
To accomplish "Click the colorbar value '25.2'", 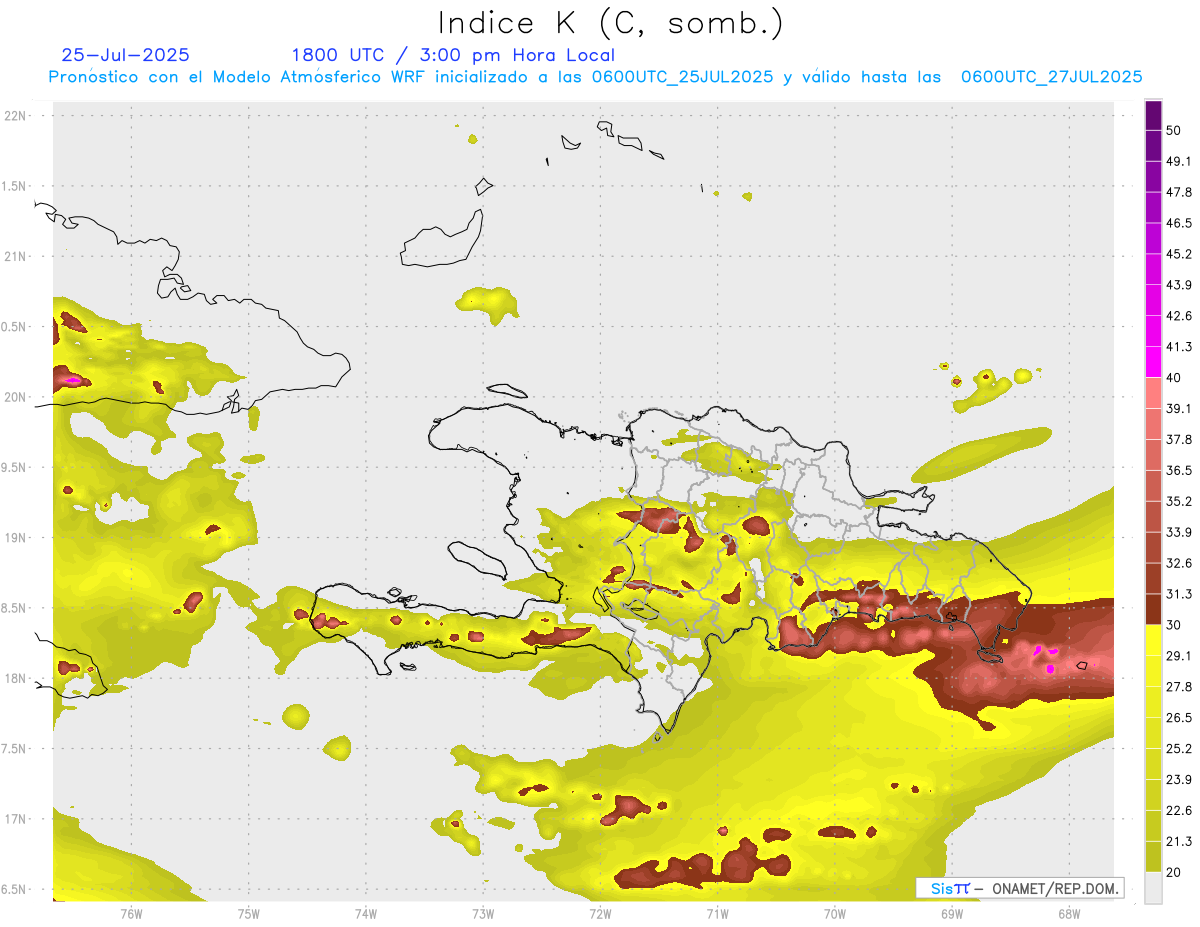I will 1179,749.
